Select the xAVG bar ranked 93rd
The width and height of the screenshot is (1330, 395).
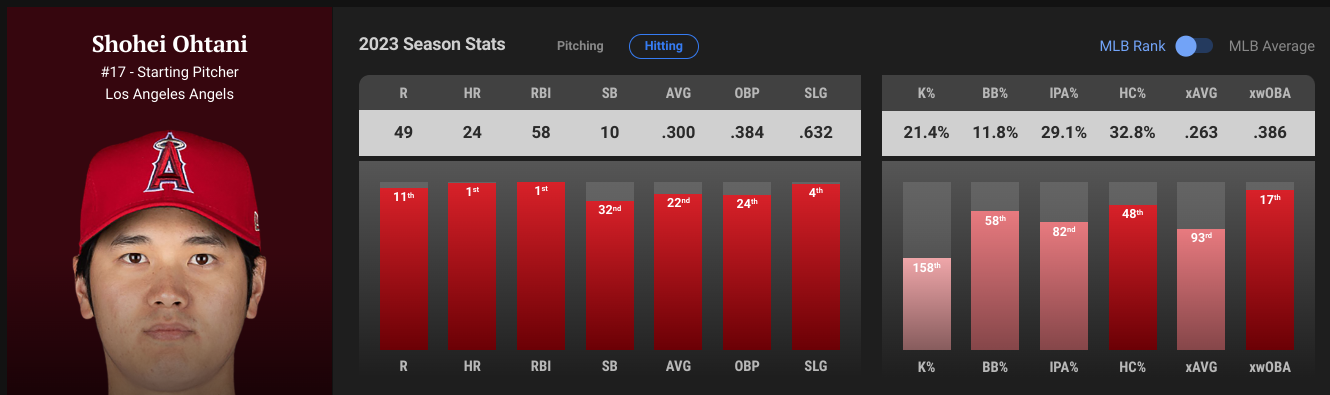click(1201, 289)
